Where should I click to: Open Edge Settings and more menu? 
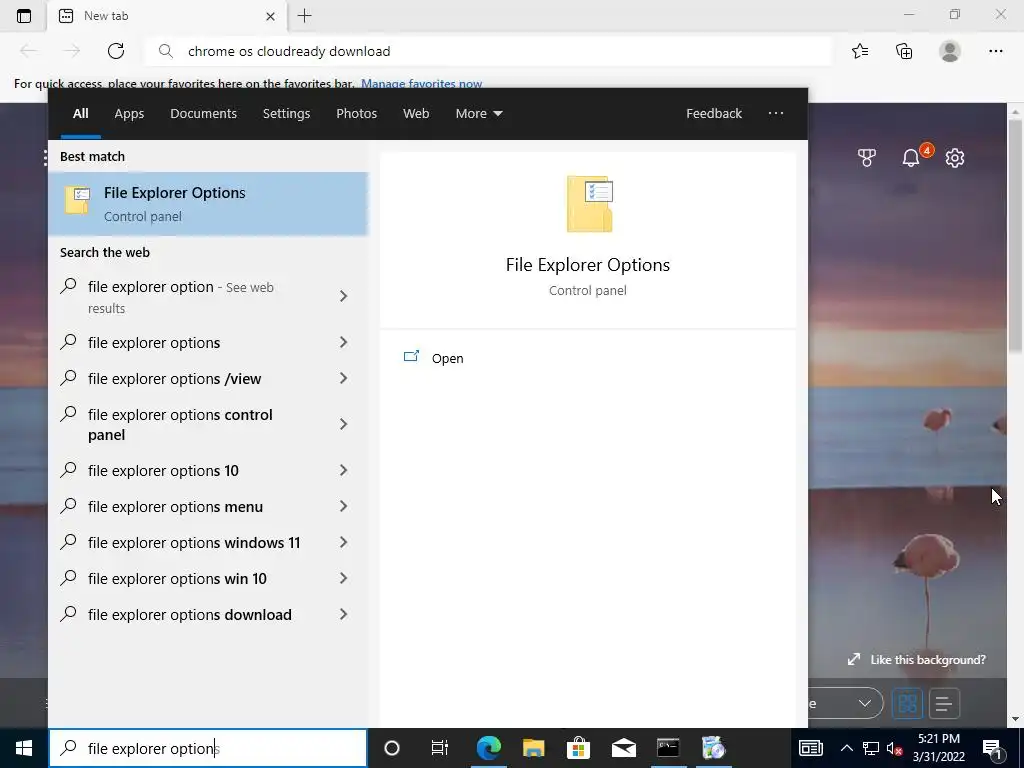pos(995,51)
